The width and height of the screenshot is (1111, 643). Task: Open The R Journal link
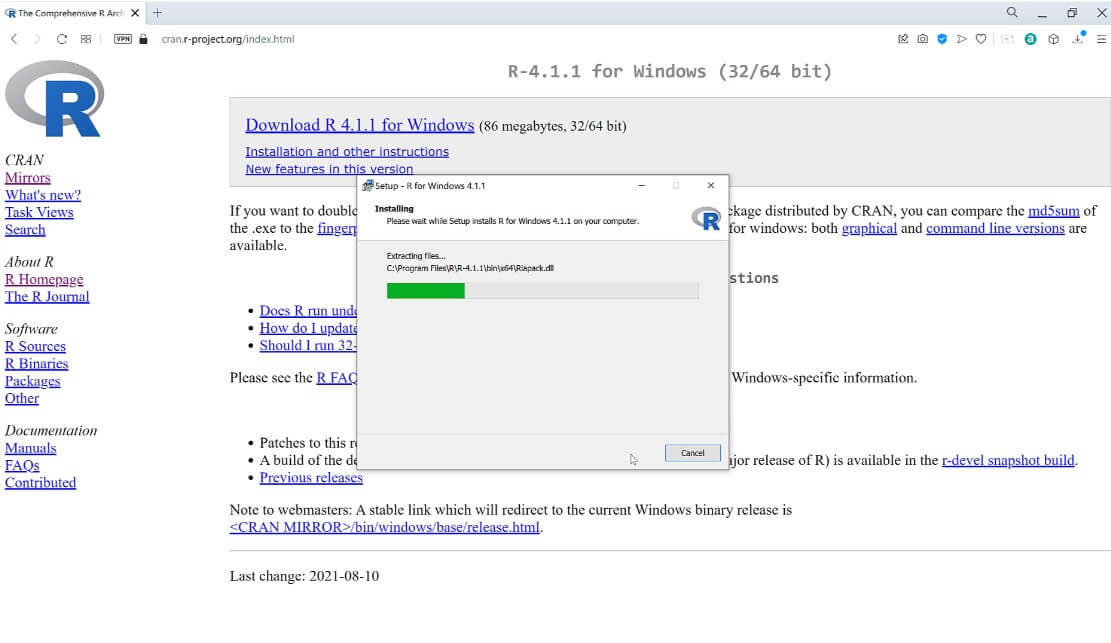click(x=47, y=296)
